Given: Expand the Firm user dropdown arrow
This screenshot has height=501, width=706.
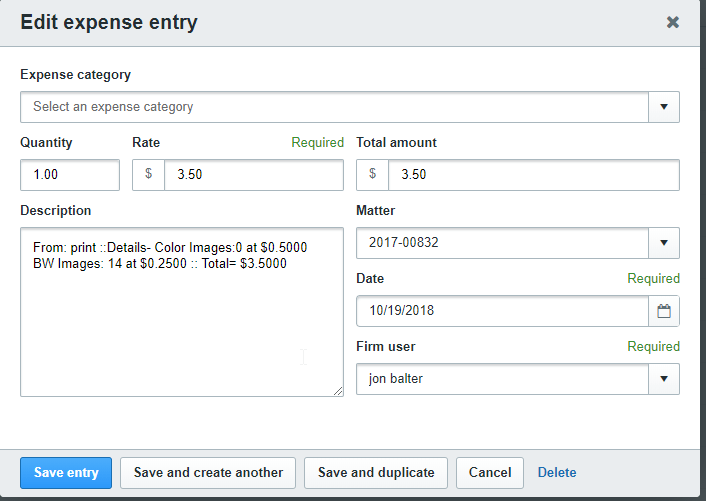Looking at the screenshot, I should click(664, 379).
